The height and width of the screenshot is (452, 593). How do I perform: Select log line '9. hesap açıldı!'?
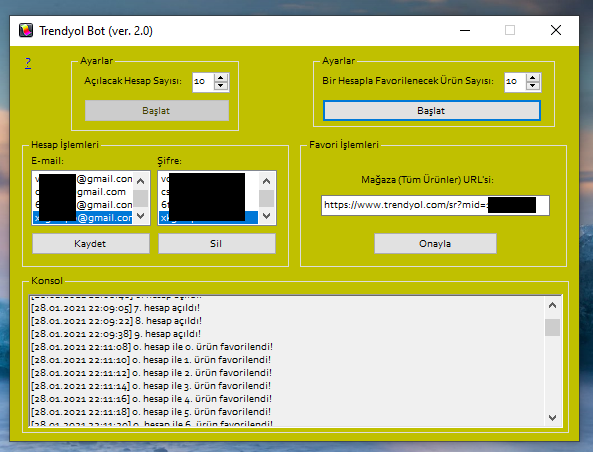coord(116,334)
